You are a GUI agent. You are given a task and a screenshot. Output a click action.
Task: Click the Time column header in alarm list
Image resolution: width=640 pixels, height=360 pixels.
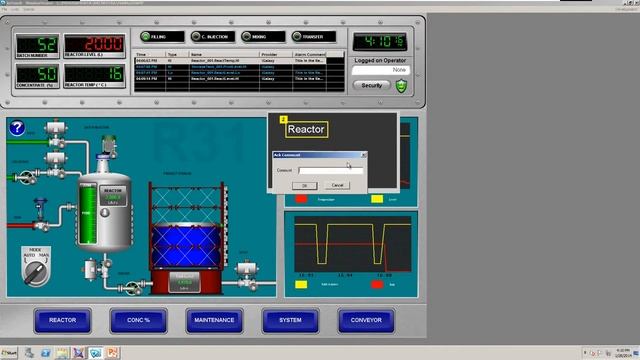[x=150, y=54]
